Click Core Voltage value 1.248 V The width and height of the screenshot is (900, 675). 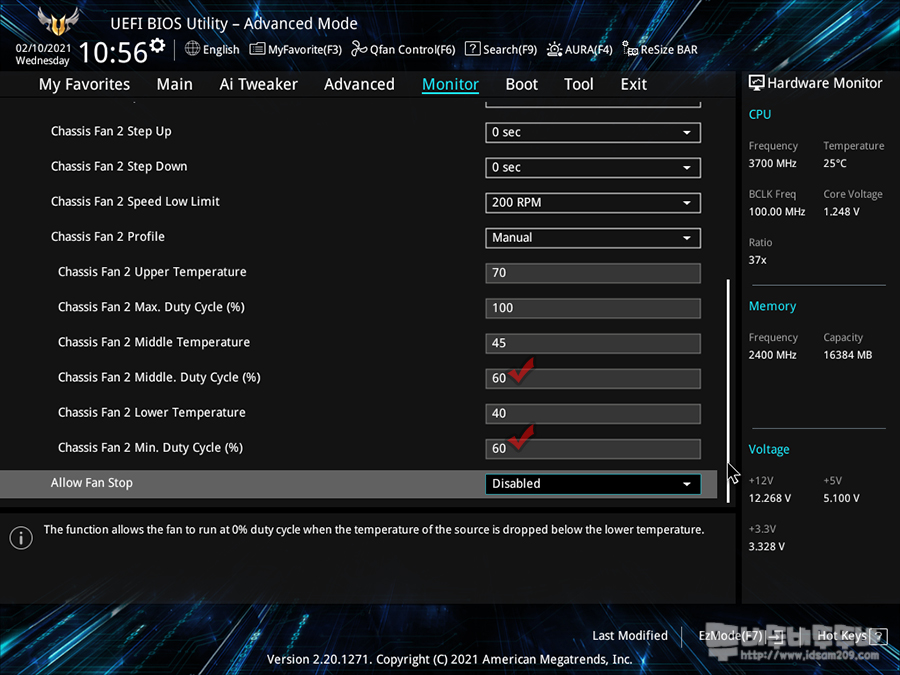click(841, 212)
